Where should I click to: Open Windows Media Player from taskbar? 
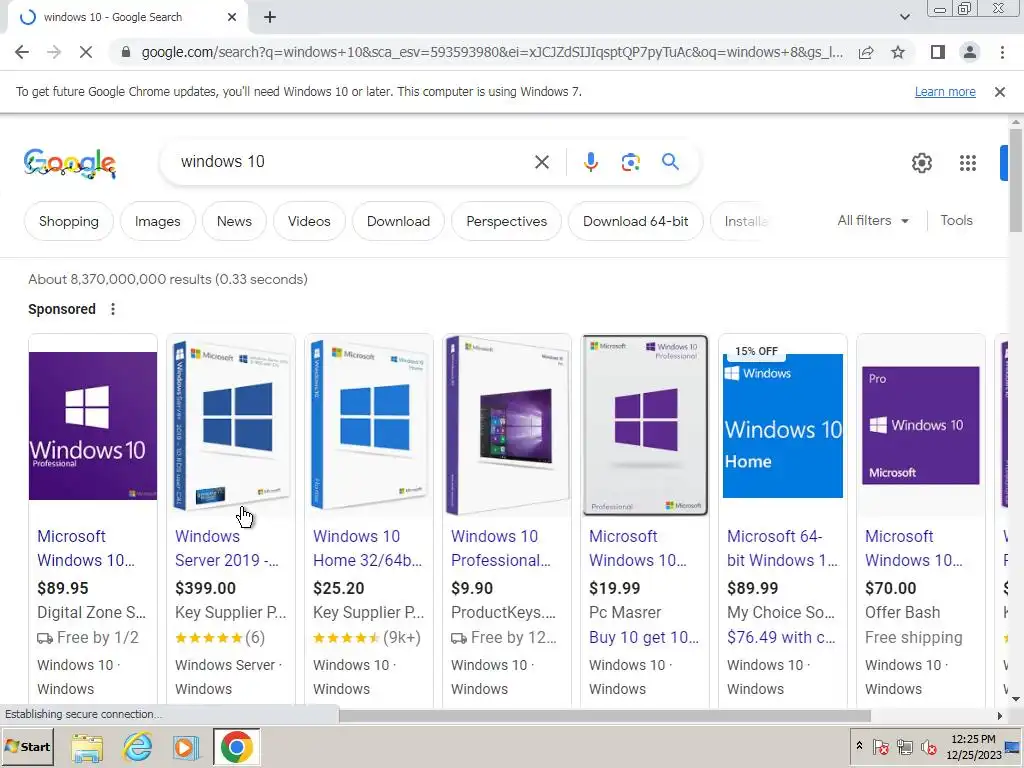pos(185,747)
